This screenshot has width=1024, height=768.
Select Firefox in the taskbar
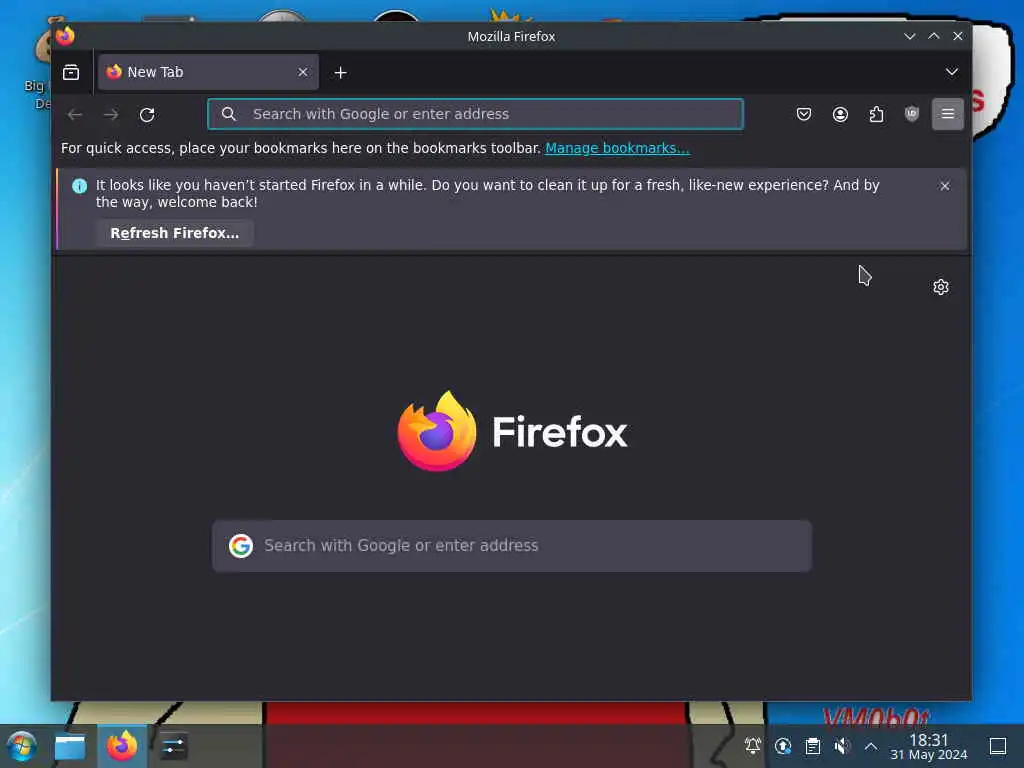(122, 746)
